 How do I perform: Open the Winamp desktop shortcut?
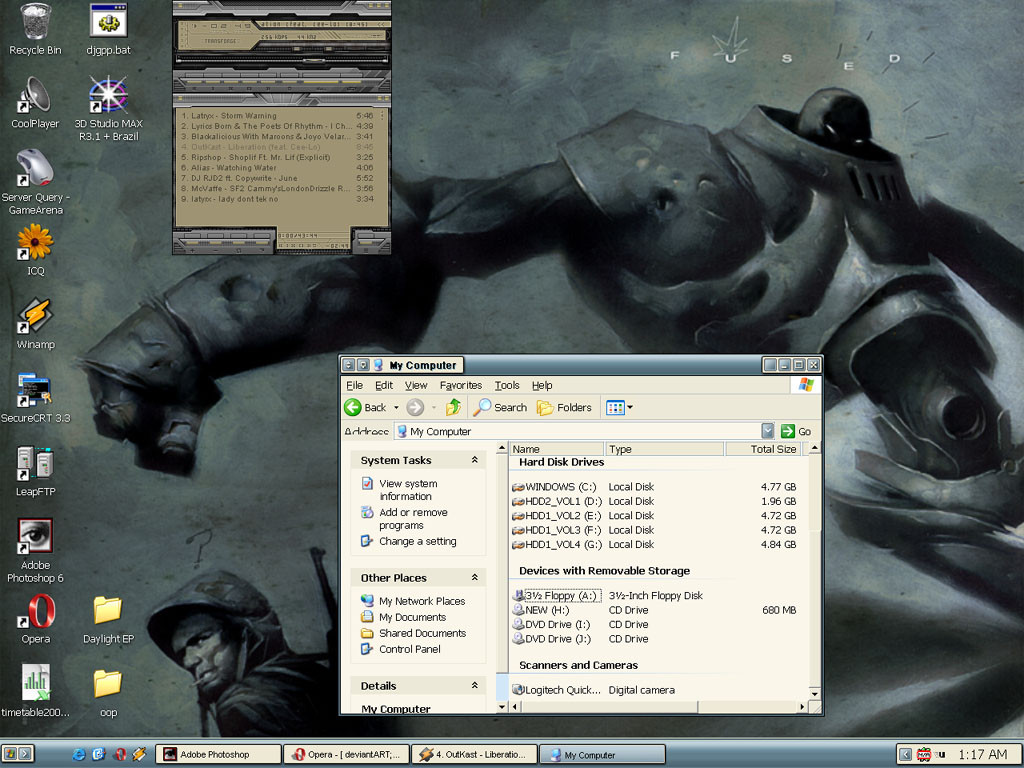click(35, 324)
